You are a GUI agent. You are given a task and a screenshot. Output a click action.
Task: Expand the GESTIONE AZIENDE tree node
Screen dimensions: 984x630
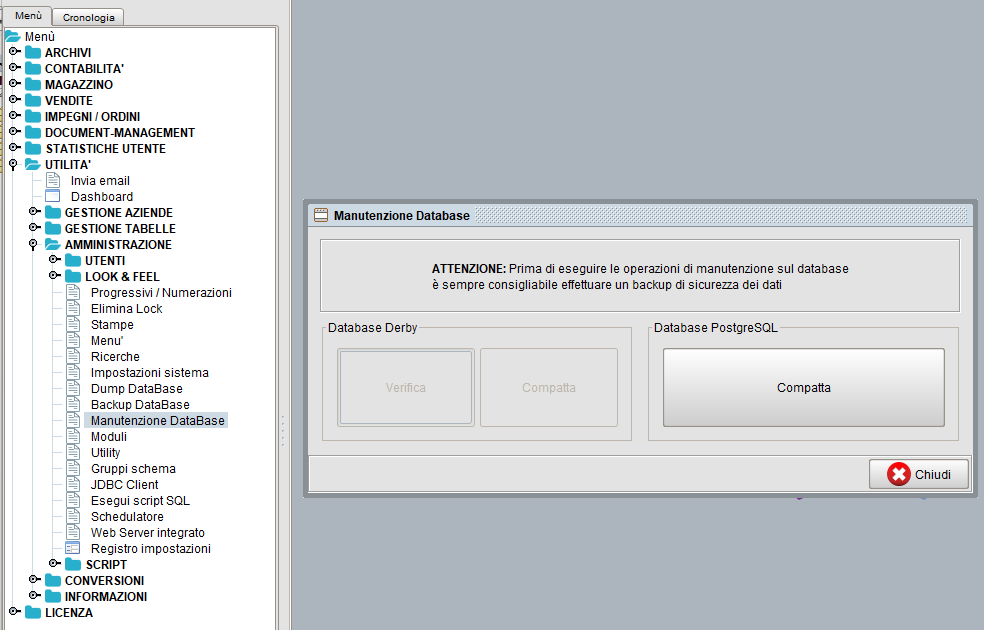(x=35, y=211)
